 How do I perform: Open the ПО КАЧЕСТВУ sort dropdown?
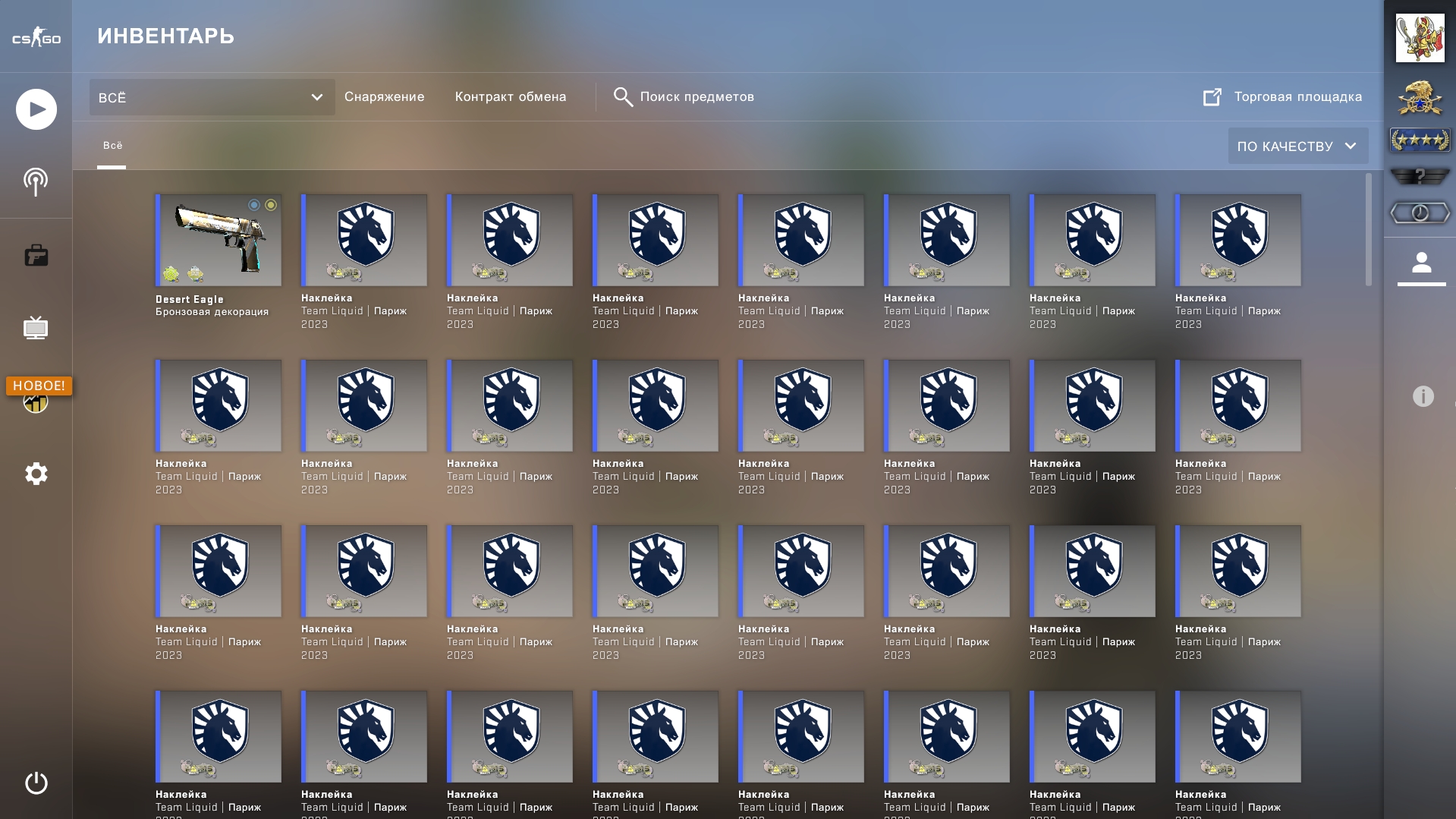1298,146
